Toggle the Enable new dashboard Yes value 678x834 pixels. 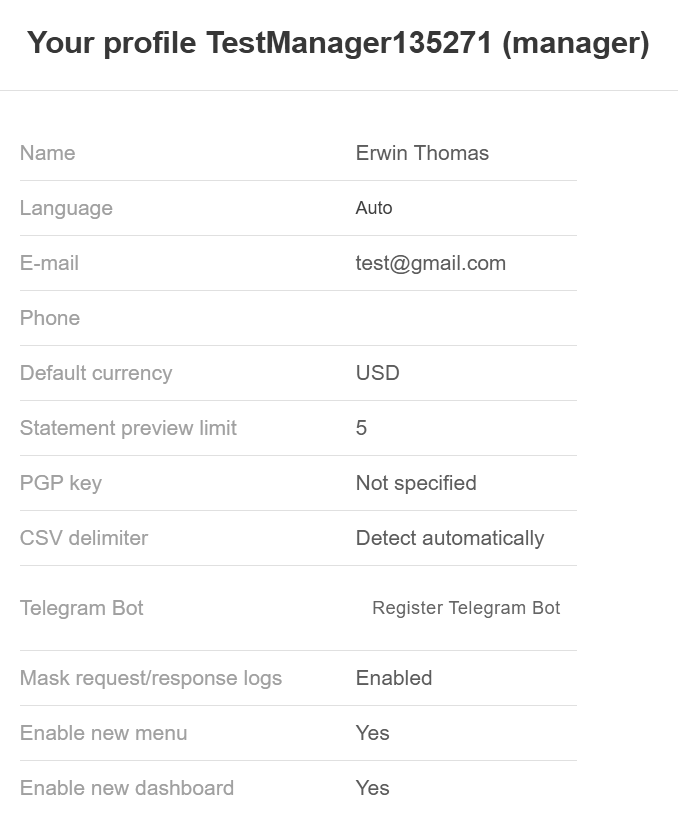click(x=372, y=788)
